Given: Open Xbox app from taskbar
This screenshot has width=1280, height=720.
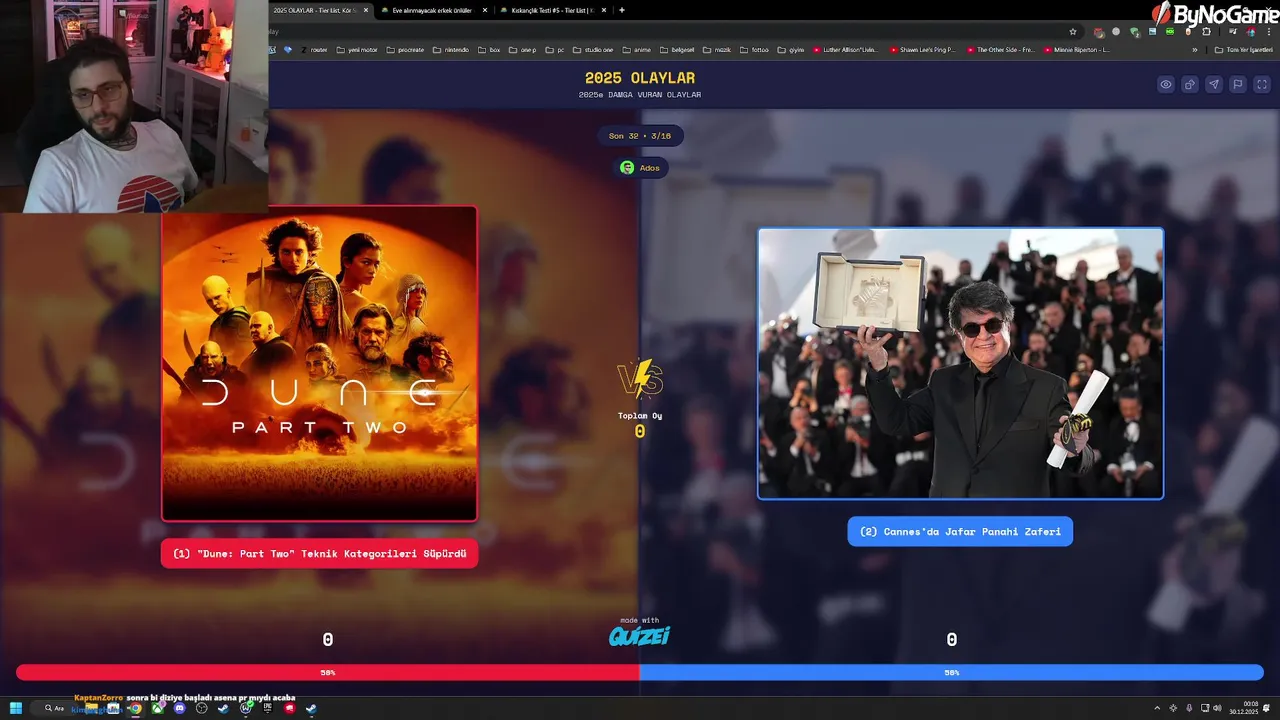Looking at the screenshot, I should (x=157, y=708).
